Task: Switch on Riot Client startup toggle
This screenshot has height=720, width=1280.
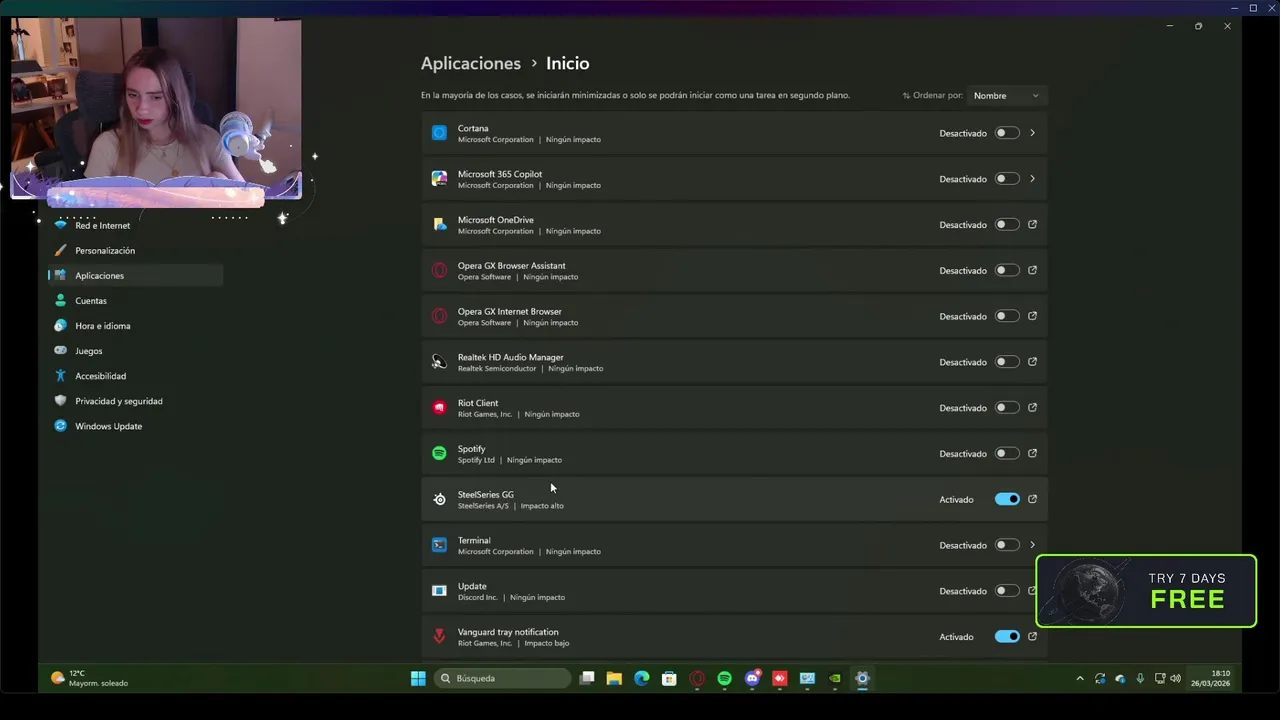Action: click(1007, 408)
